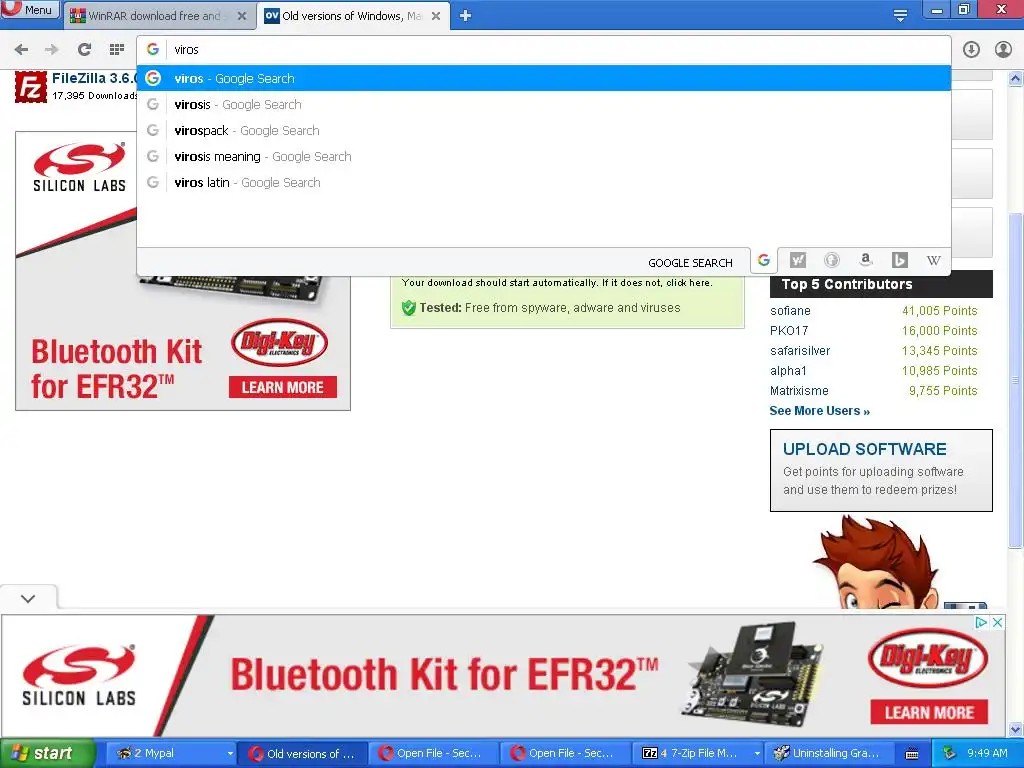Screen dimensions: 1024x768
Task: Click the winking mascot image
Action: click(878, 563)
